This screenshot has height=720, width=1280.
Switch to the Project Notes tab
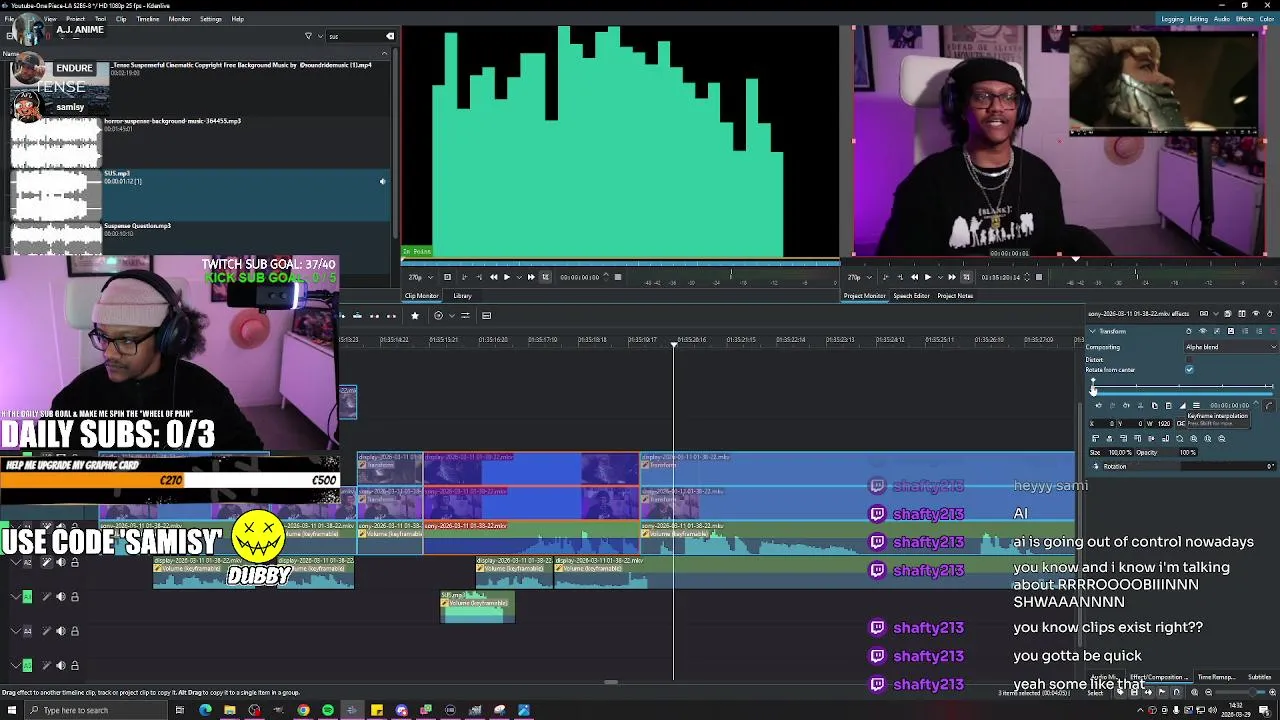[x=955, y=296]
